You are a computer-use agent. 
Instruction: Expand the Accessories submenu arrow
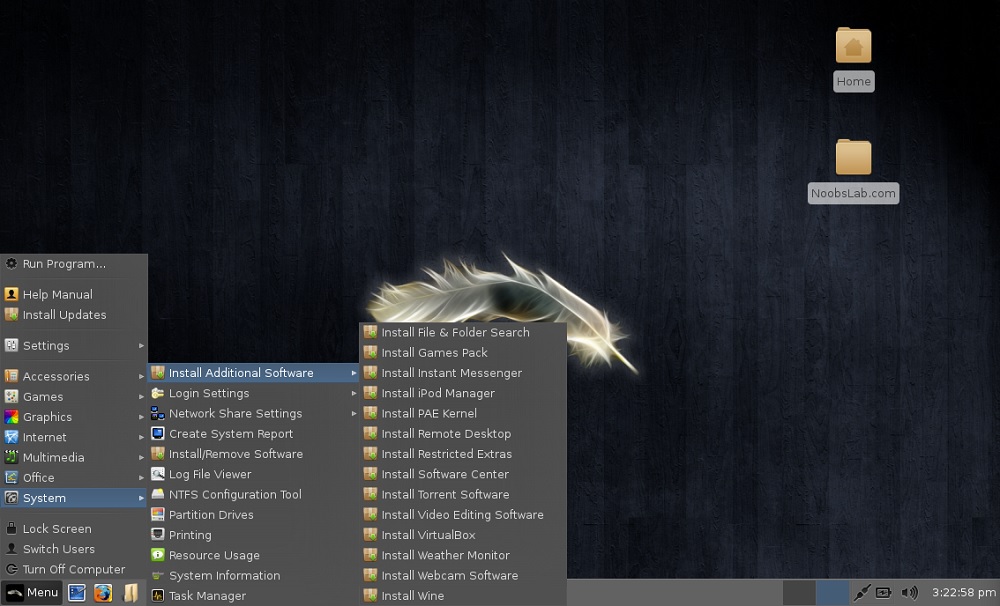coord(141,376)
